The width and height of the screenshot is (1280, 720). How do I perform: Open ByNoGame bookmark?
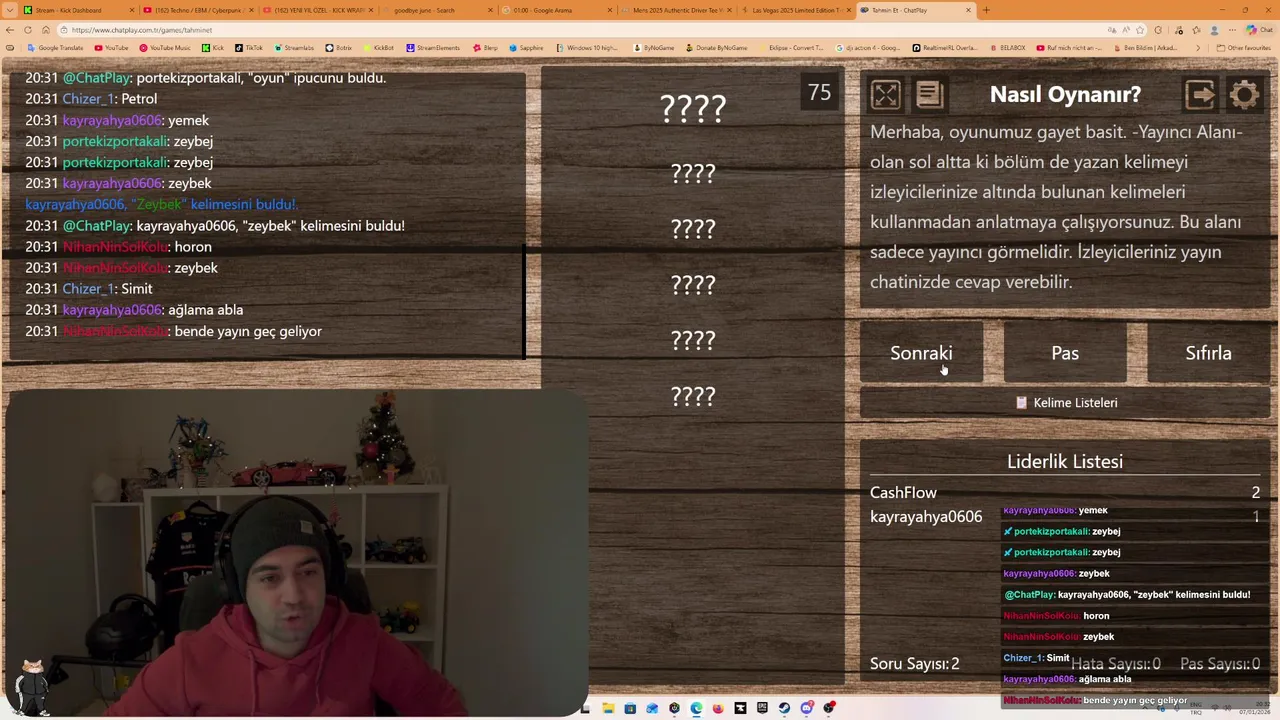(654, 48)
